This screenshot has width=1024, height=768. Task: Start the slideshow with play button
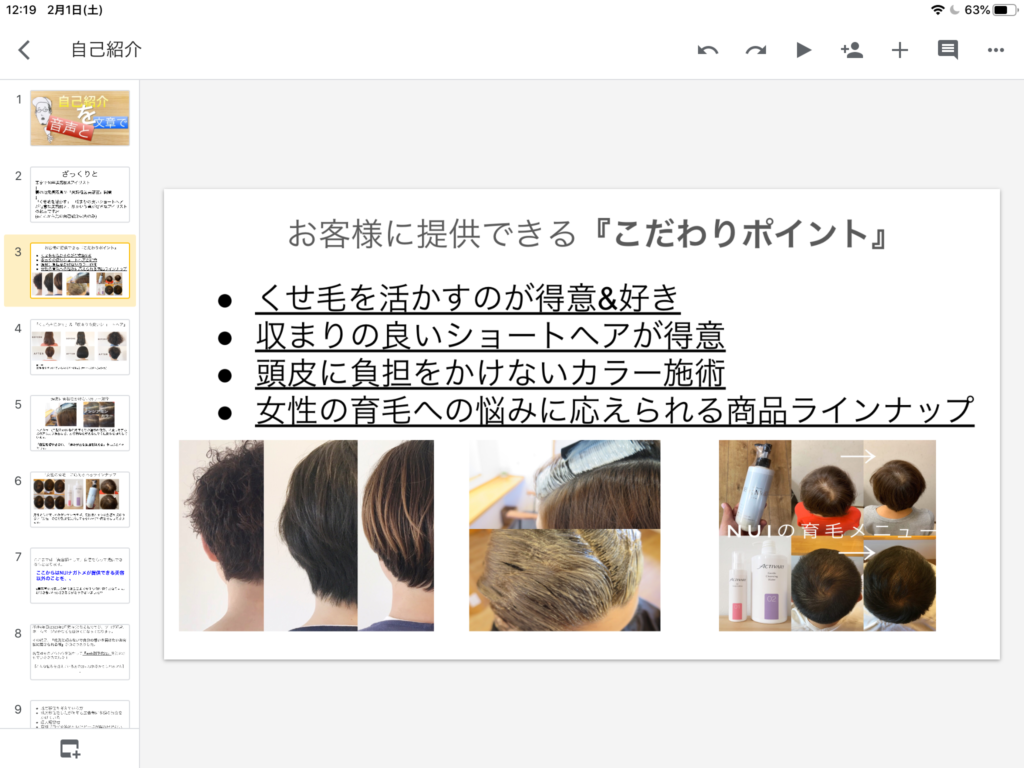coord(804,50)
